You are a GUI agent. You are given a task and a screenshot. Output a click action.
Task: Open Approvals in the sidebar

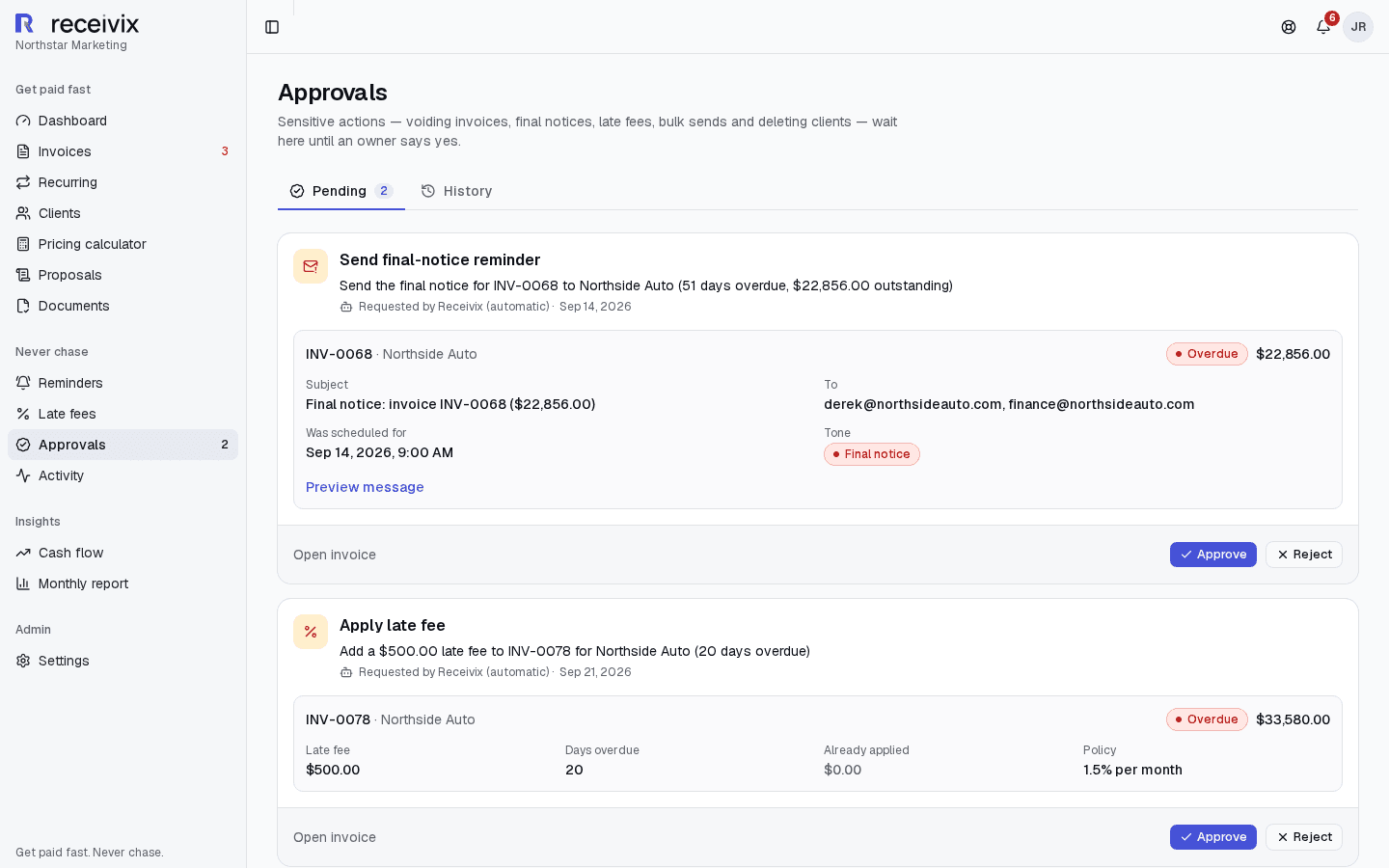tap(123, 445)
